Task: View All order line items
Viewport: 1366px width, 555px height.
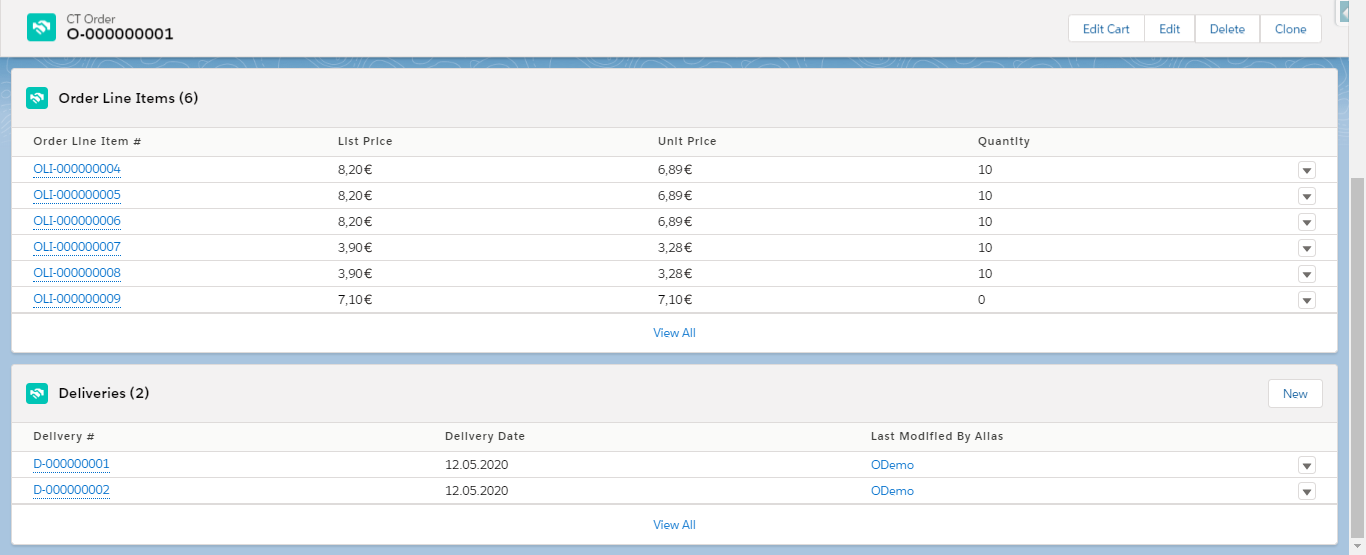Action: pos(674,333)
